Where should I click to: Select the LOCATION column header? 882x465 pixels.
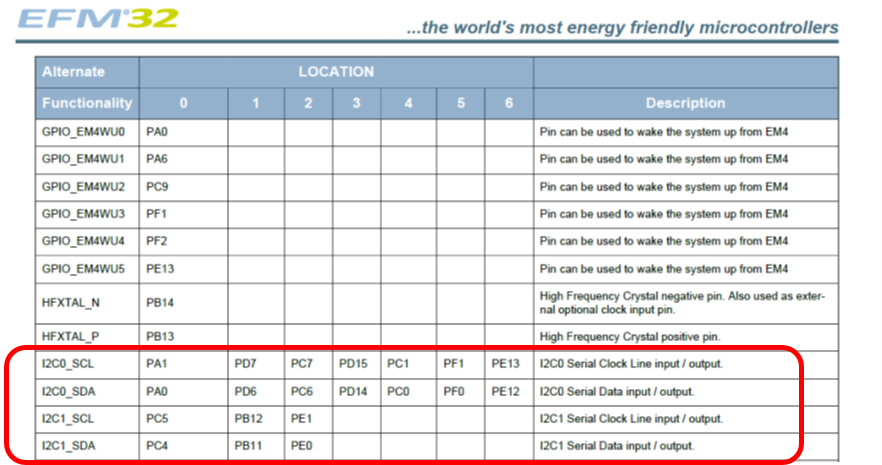point(336,72)
